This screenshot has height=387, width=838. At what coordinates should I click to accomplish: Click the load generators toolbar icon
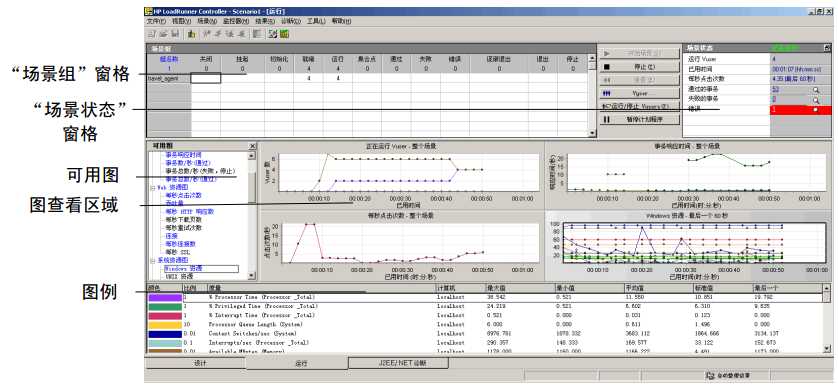click(x=192, y=34)
